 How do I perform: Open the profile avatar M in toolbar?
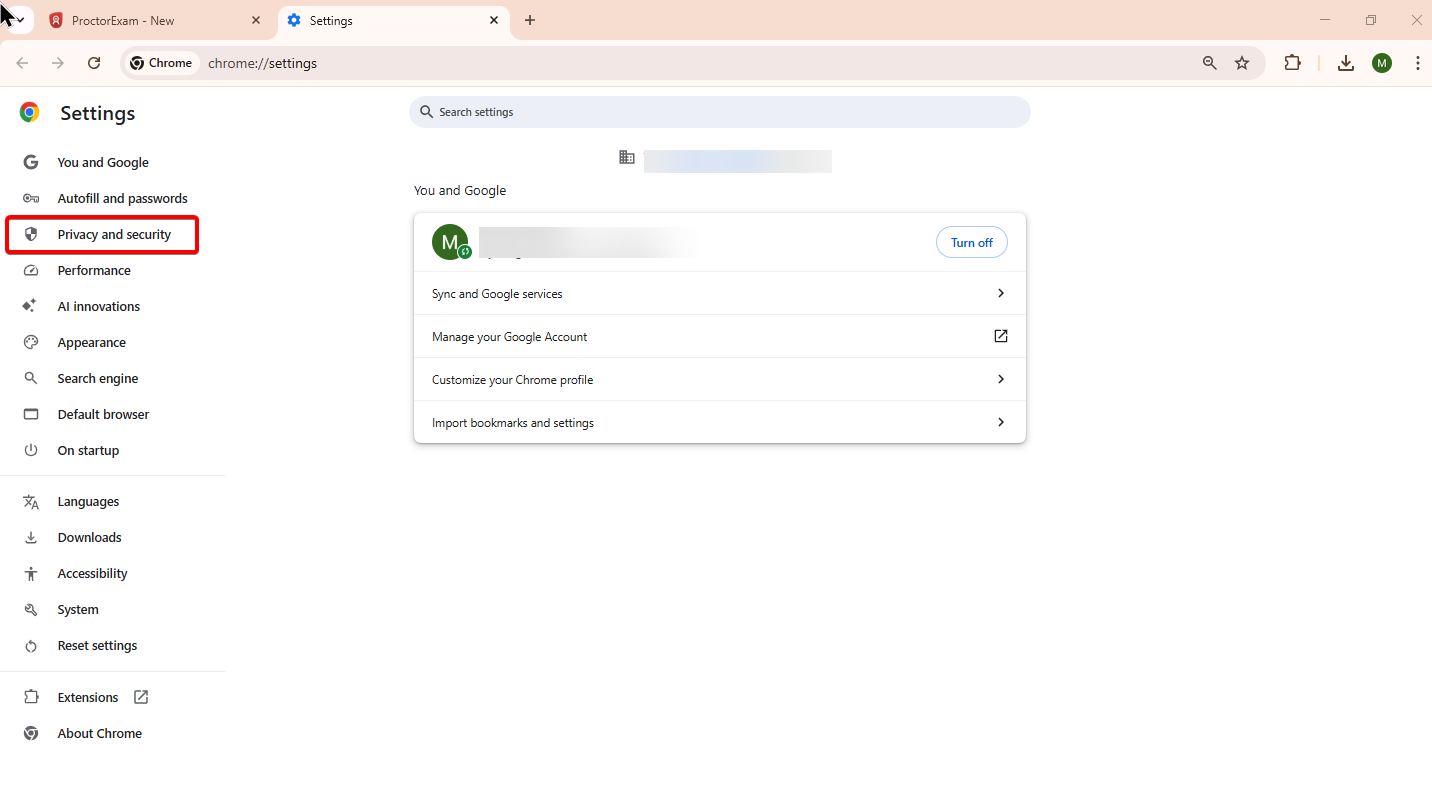1382,63
